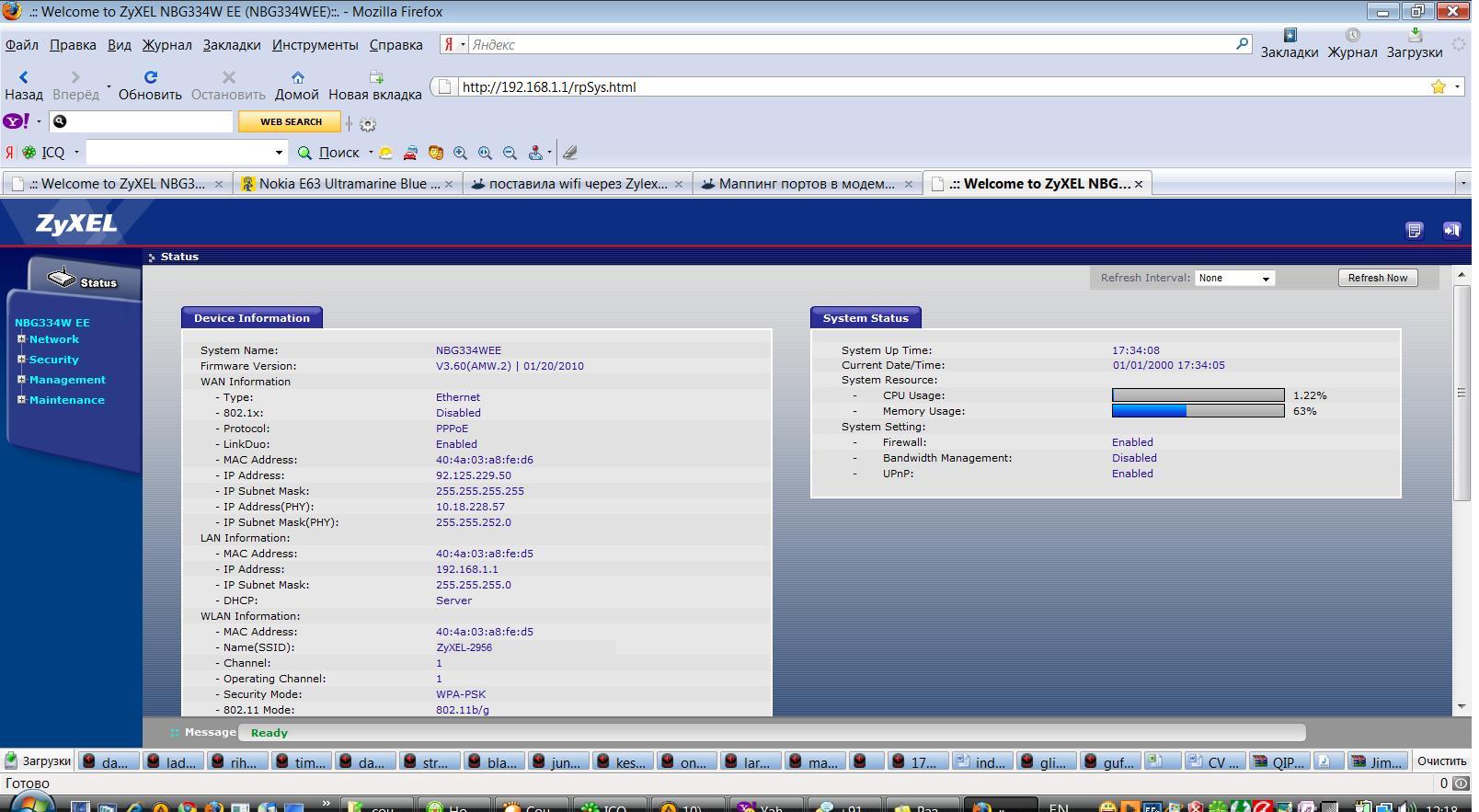Image resolution: width=1479 pixels, height=812 pixels.
Task: Click the red car traffic icon
Action: [410, 153]
